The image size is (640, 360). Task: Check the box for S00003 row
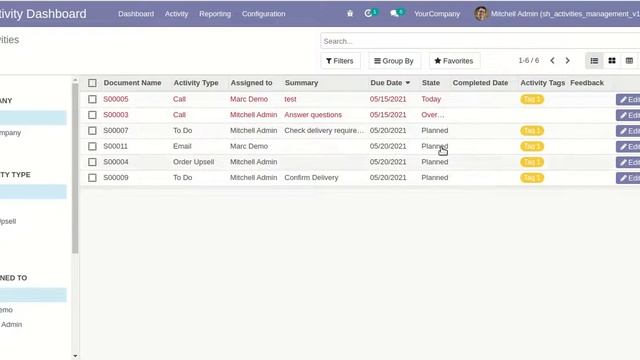pyautogui.click(x=92, y=115)
